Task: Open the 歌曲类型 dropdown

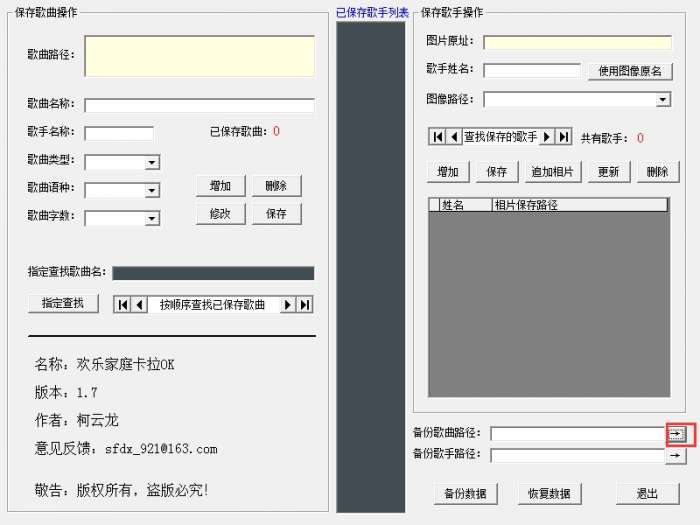Action: pyautogui.click(x=152, y=162)
